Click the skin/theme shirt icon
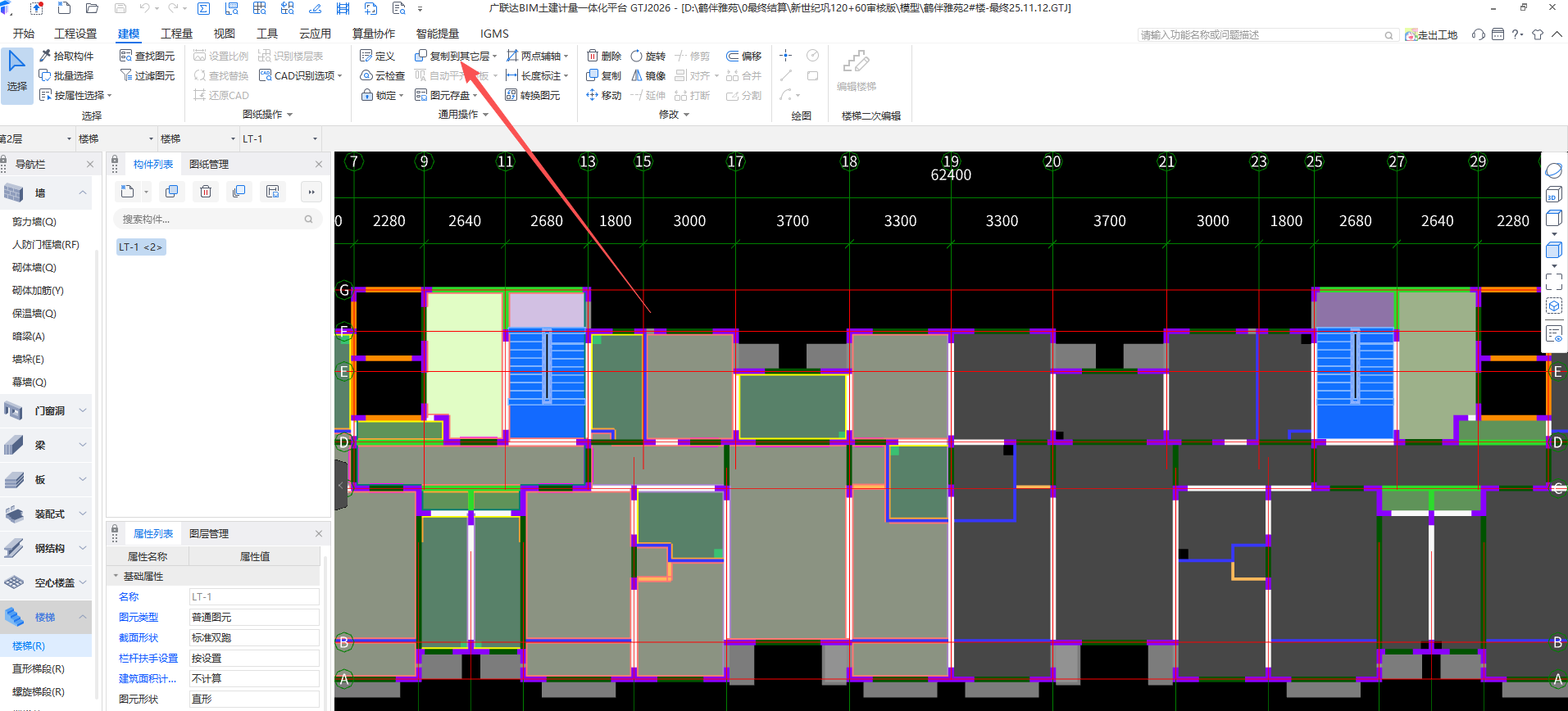1568x711 pixels. pos(1537,34)
